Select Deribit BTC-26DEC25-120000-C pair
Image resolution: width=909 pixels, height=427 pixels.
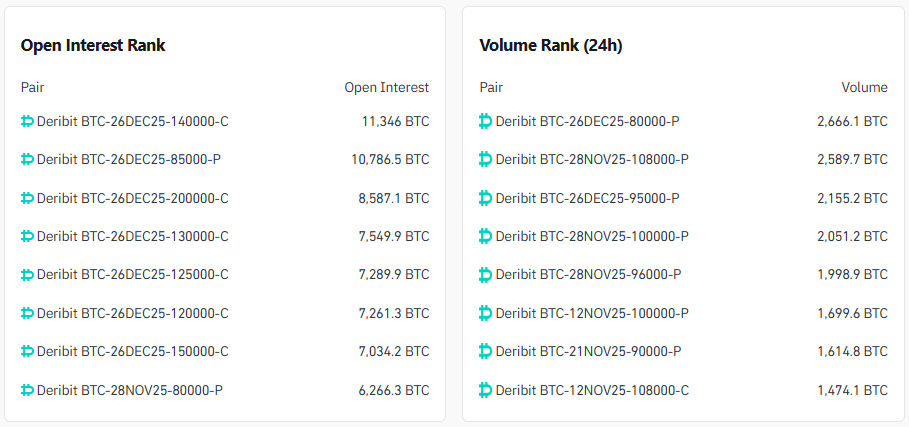tap(132, 314)
